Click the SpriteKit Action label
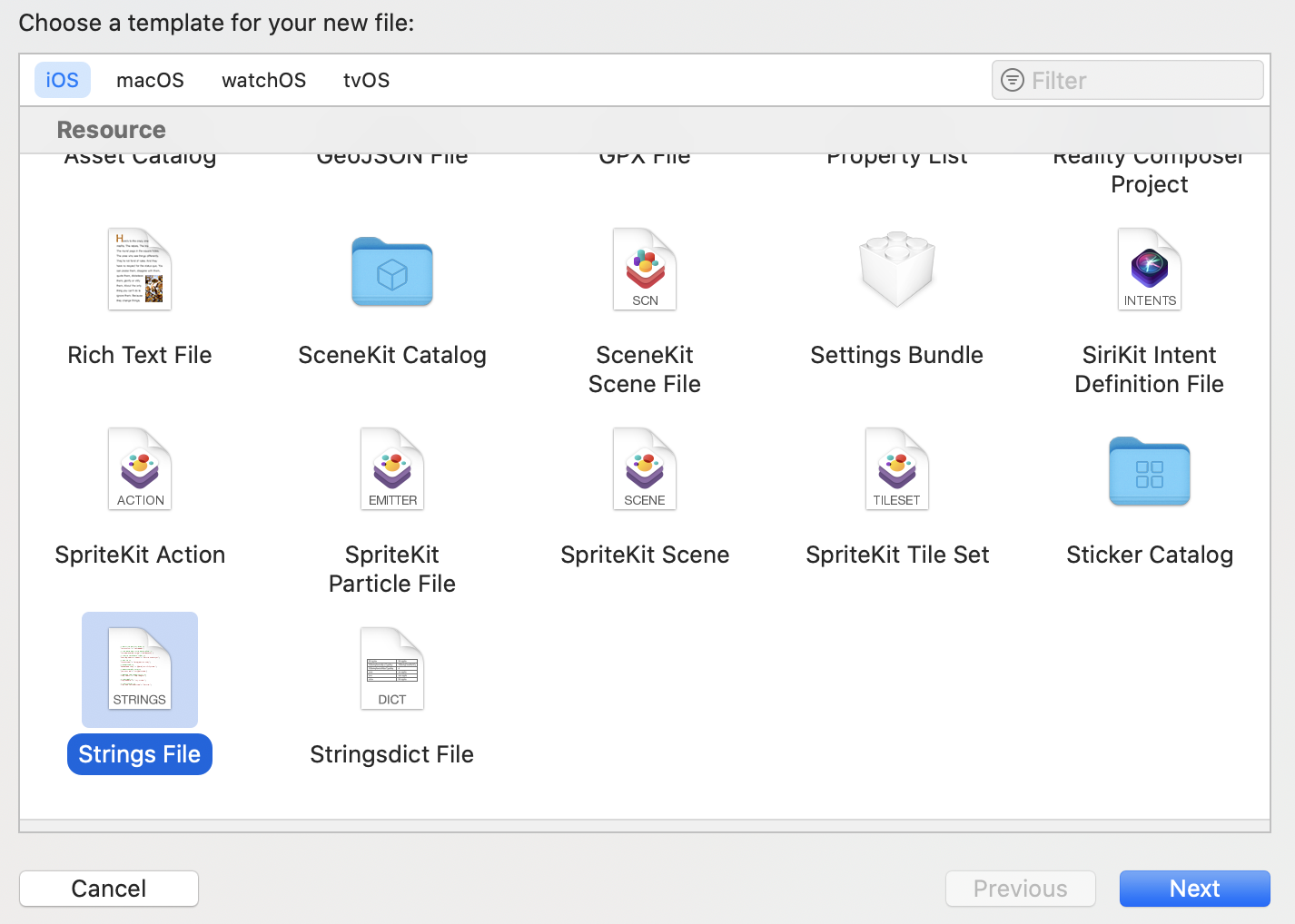 tap(140, 555)
